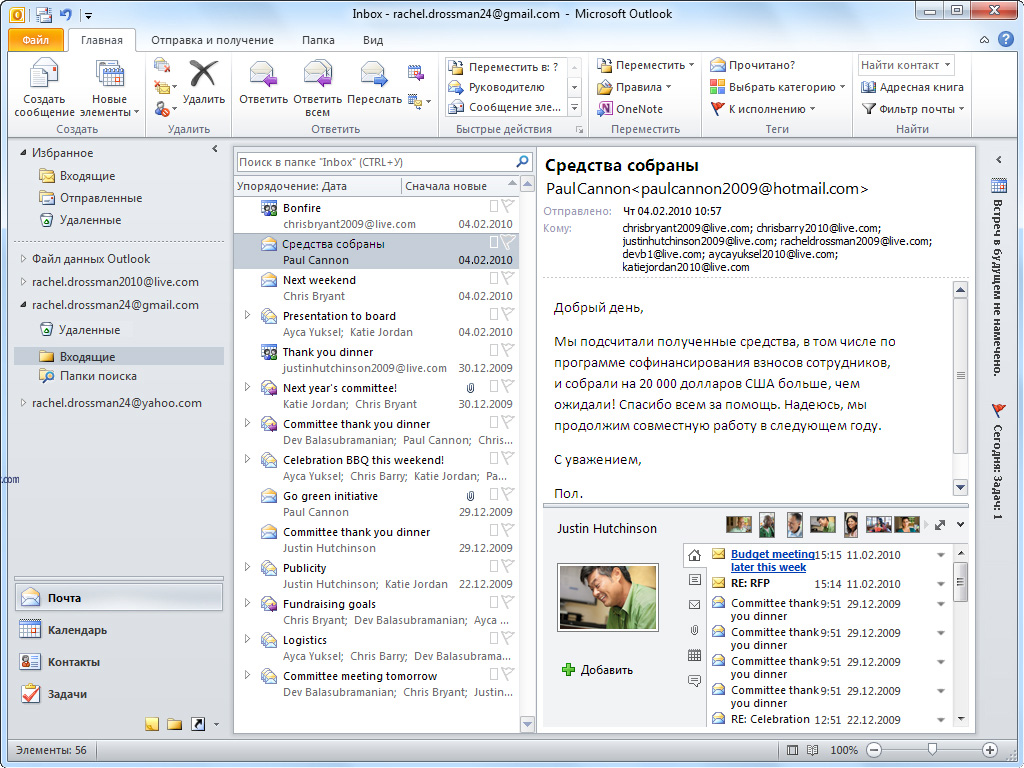1024x768 pixels.
Task: Click the home icon in People pane
Action: pyautogui.click(x=694, y=555)
